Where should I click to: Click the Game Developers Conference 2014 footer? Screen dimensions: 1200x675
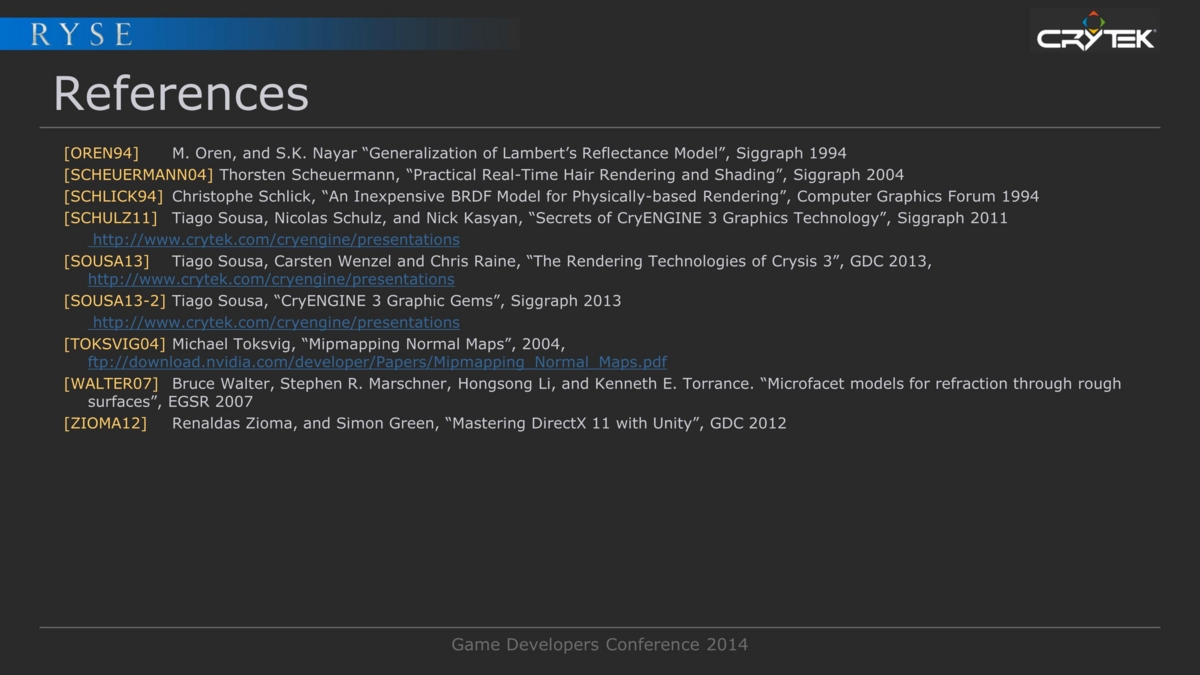600,645
